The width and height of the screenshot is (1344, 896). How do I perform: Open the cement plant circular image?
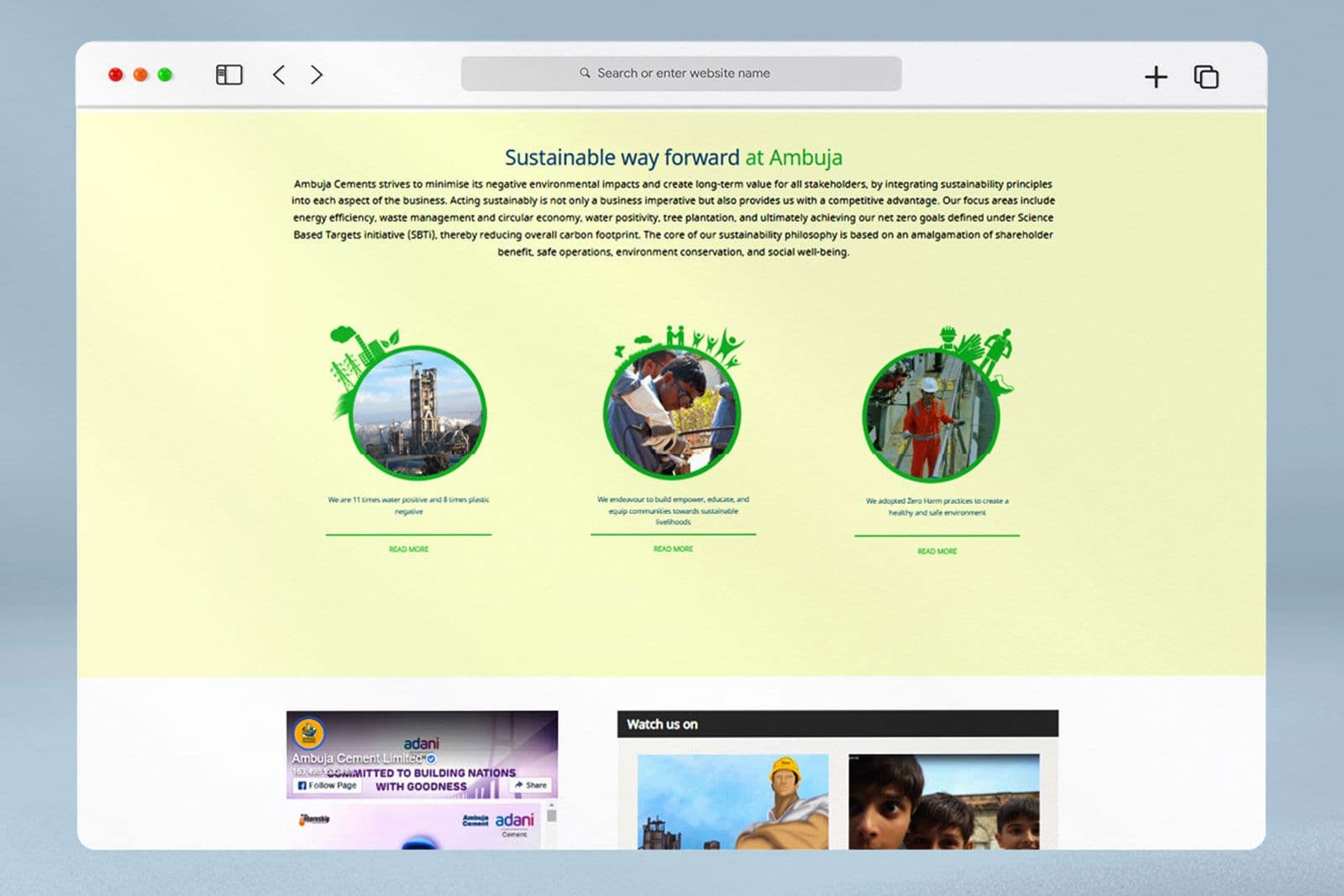417,413
